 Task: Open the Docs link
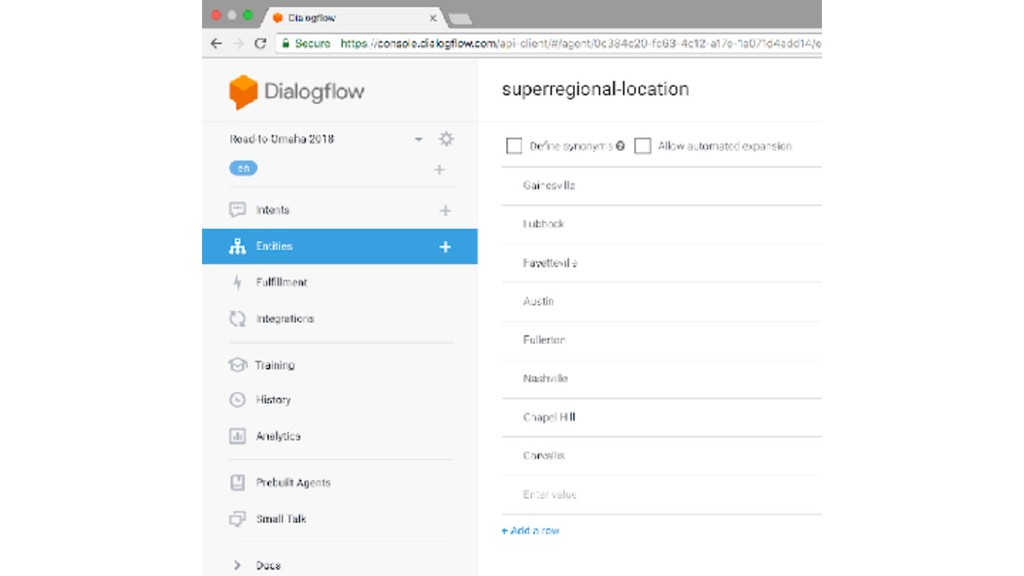(268, 566)
